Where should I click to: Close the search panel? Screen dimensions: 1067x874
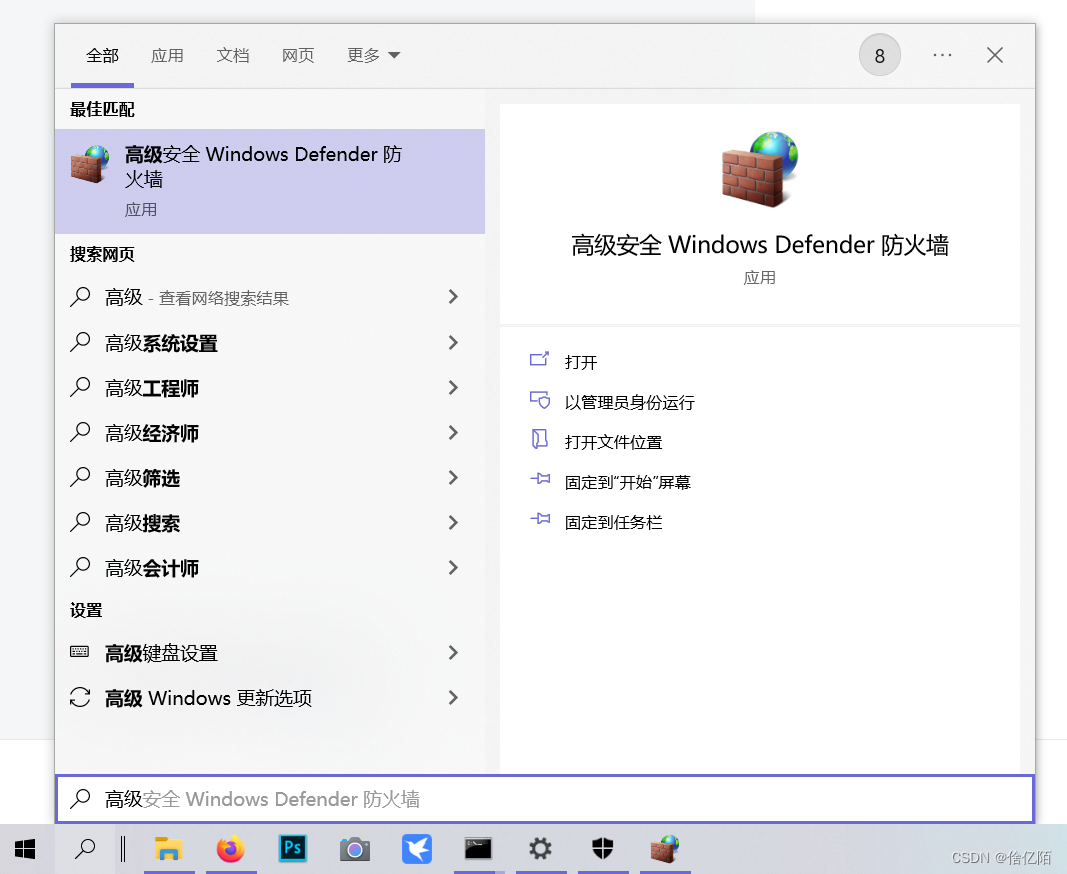click(x=995, y=55)
